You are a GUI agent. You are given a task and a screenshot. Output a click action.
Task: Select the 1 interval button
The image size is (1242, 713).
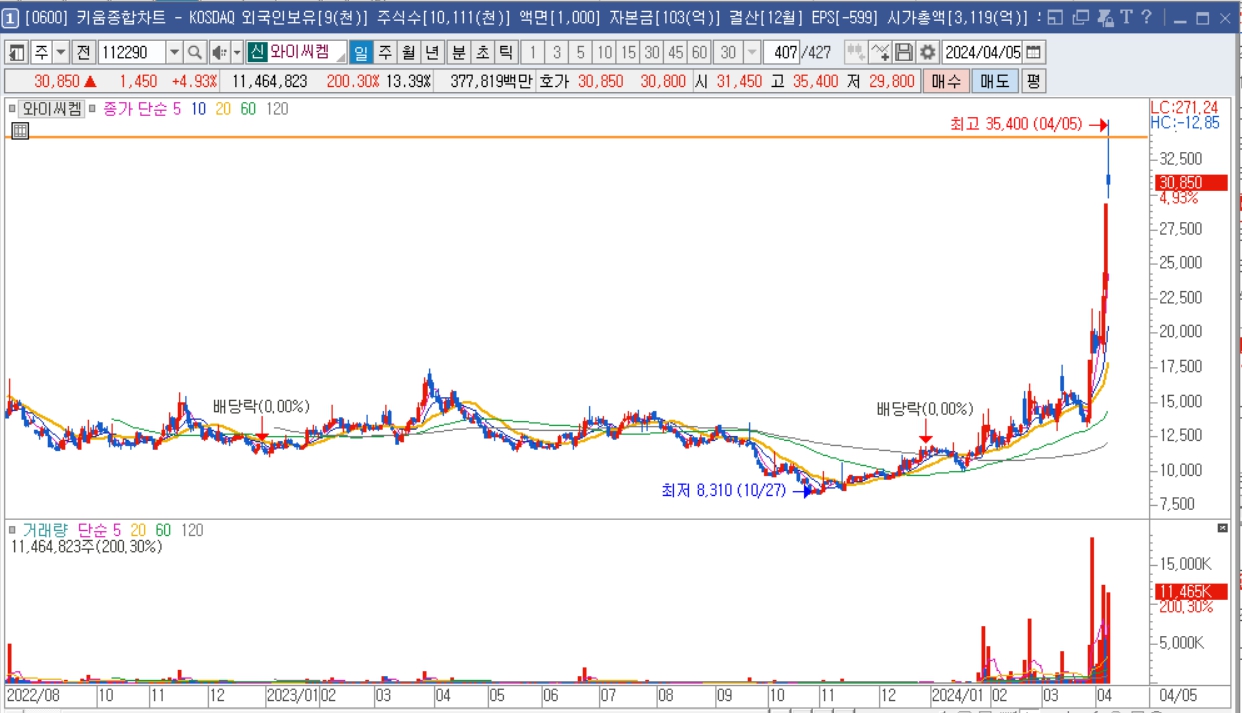[533, 53]
